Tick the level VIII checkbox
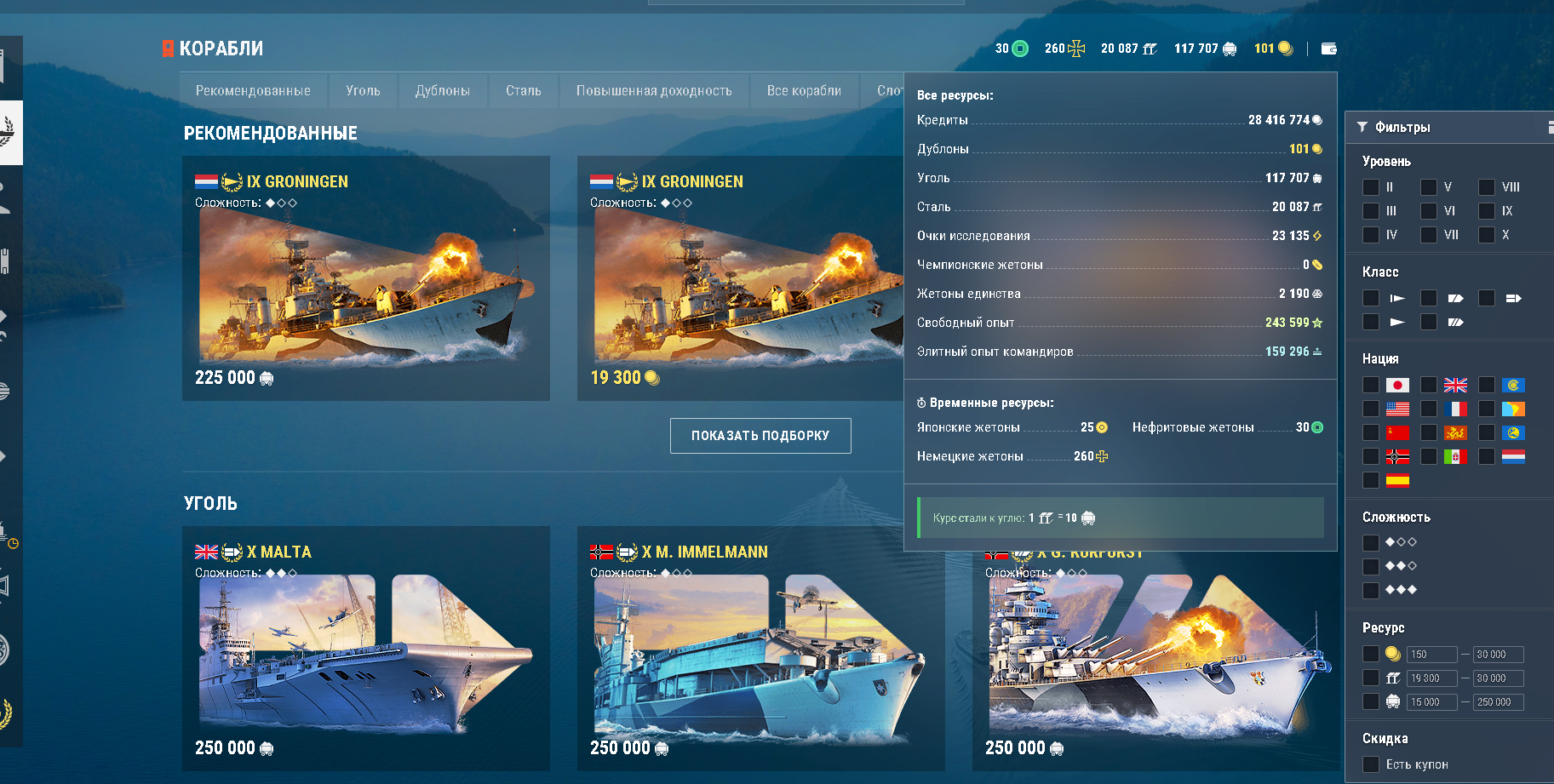This screenshot has height=784, width=1554. pos(1487,187)
